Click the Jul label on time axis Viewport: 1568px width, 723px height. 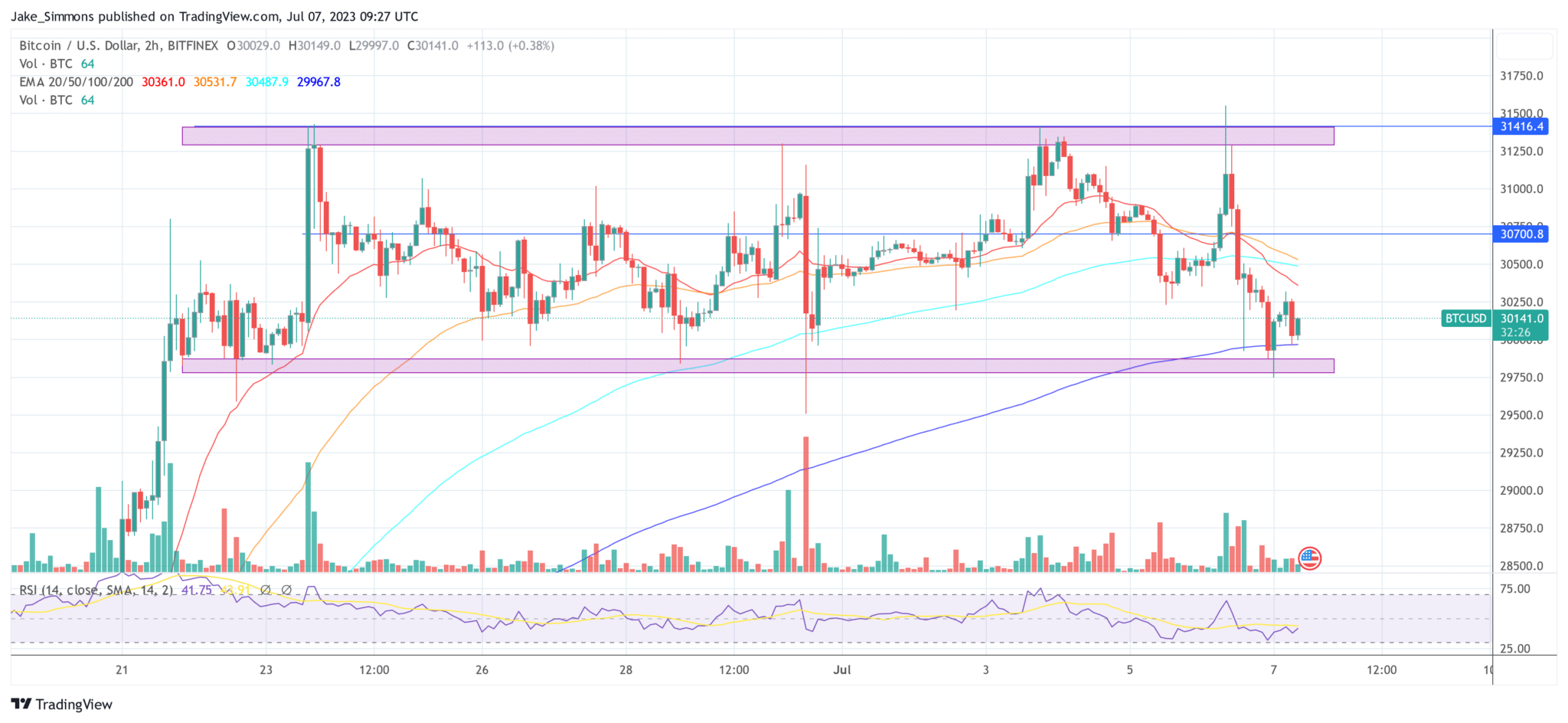[842, 670]
